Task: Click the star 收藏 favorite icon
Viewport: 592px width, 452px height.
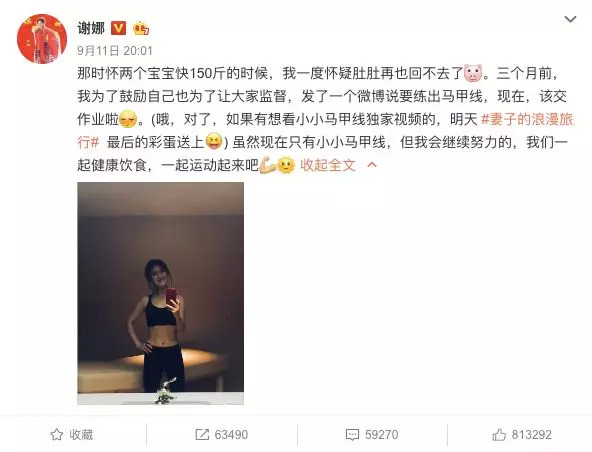Action: point(57,435)
